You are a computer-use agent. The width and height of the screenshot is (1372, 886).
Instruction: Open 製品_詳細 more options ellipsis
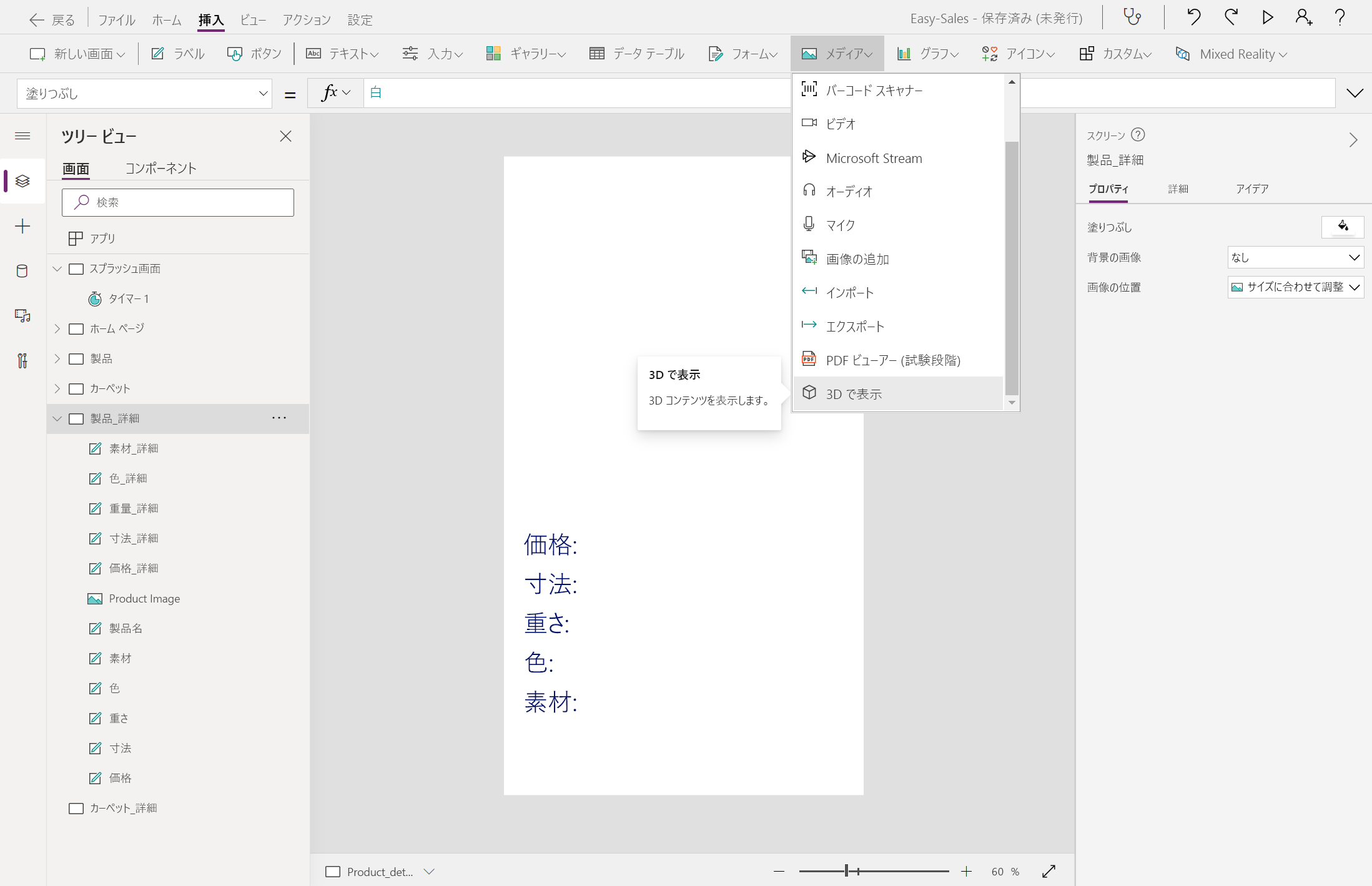coord(279,418)
